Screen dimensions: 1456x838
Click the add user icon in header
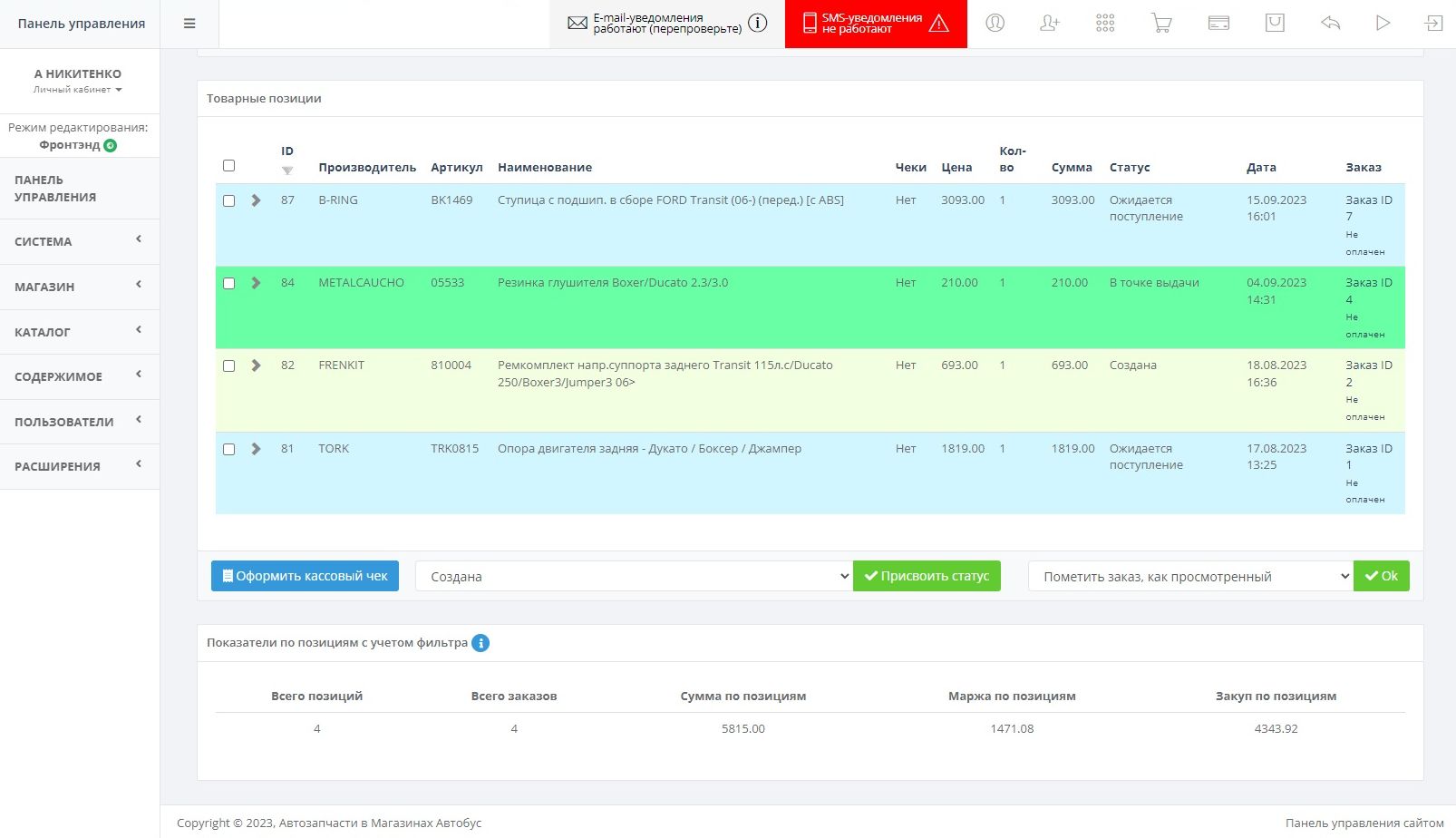point(1050,24)
